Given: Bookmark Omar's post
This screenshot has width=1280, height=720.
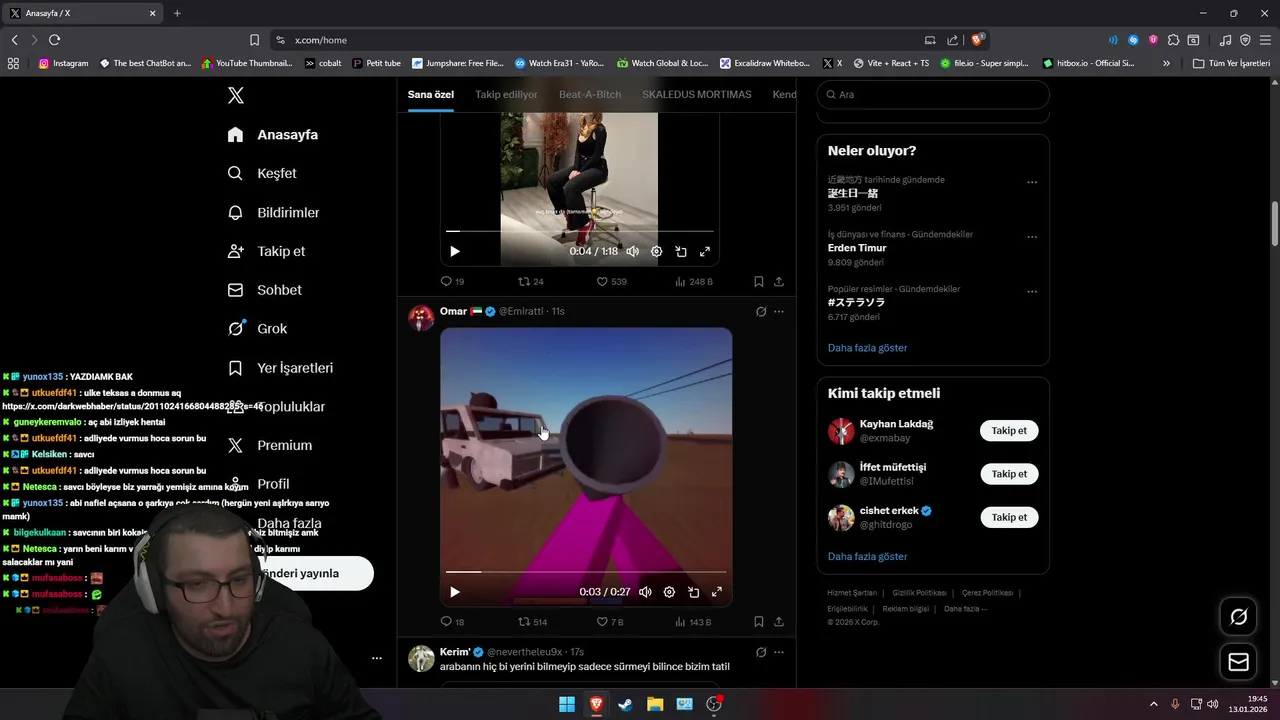Looking at the screenshot, I should pyautogui.click(x=759, y=622).
